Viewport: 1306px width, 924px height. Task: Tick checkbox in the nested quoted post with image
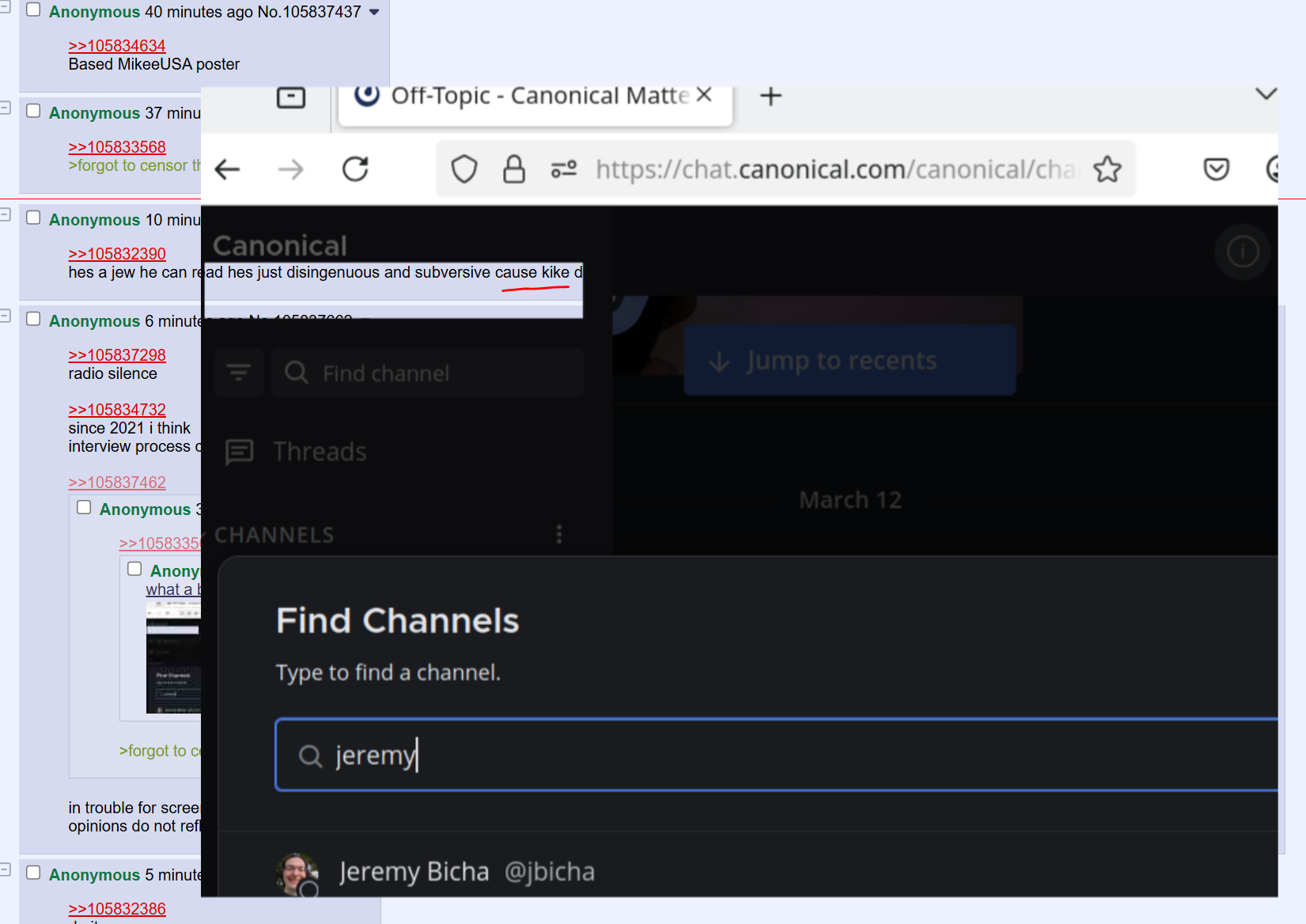(134, 569)
